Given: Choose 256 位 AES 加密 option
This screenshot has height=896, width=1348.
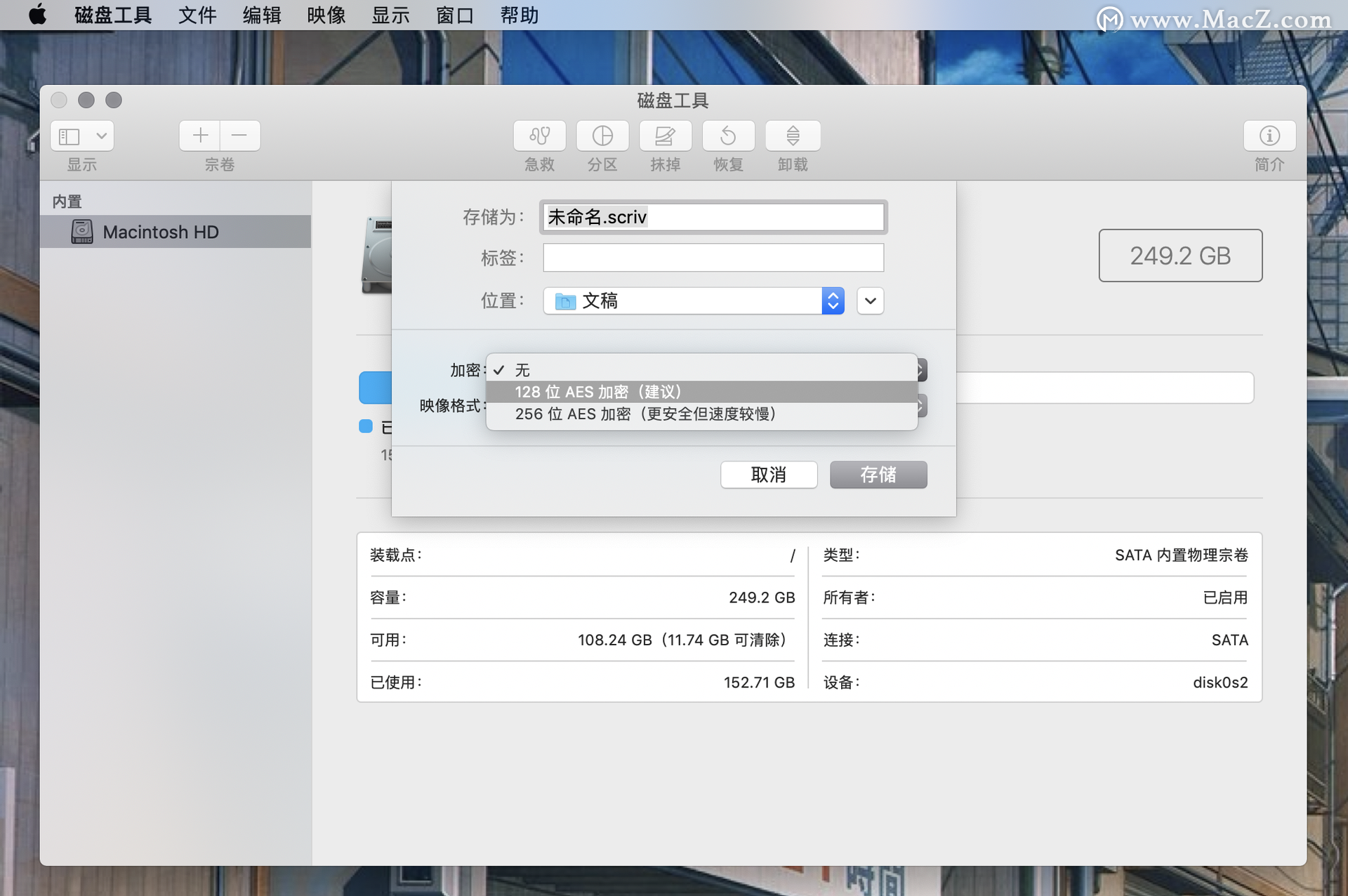Looking at the screenshot, I should [701, 414].
